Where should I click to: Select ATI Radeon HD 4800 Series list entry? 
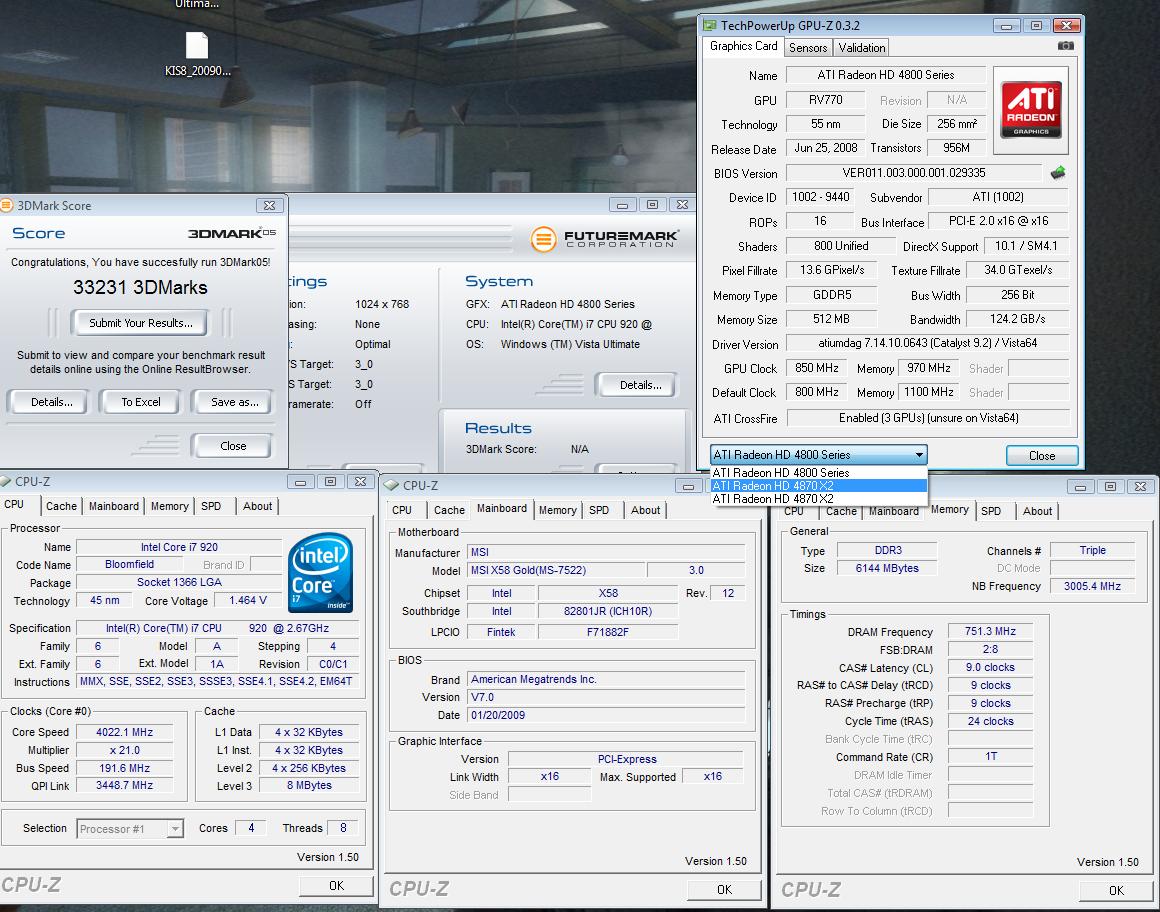tap(818, 473)
